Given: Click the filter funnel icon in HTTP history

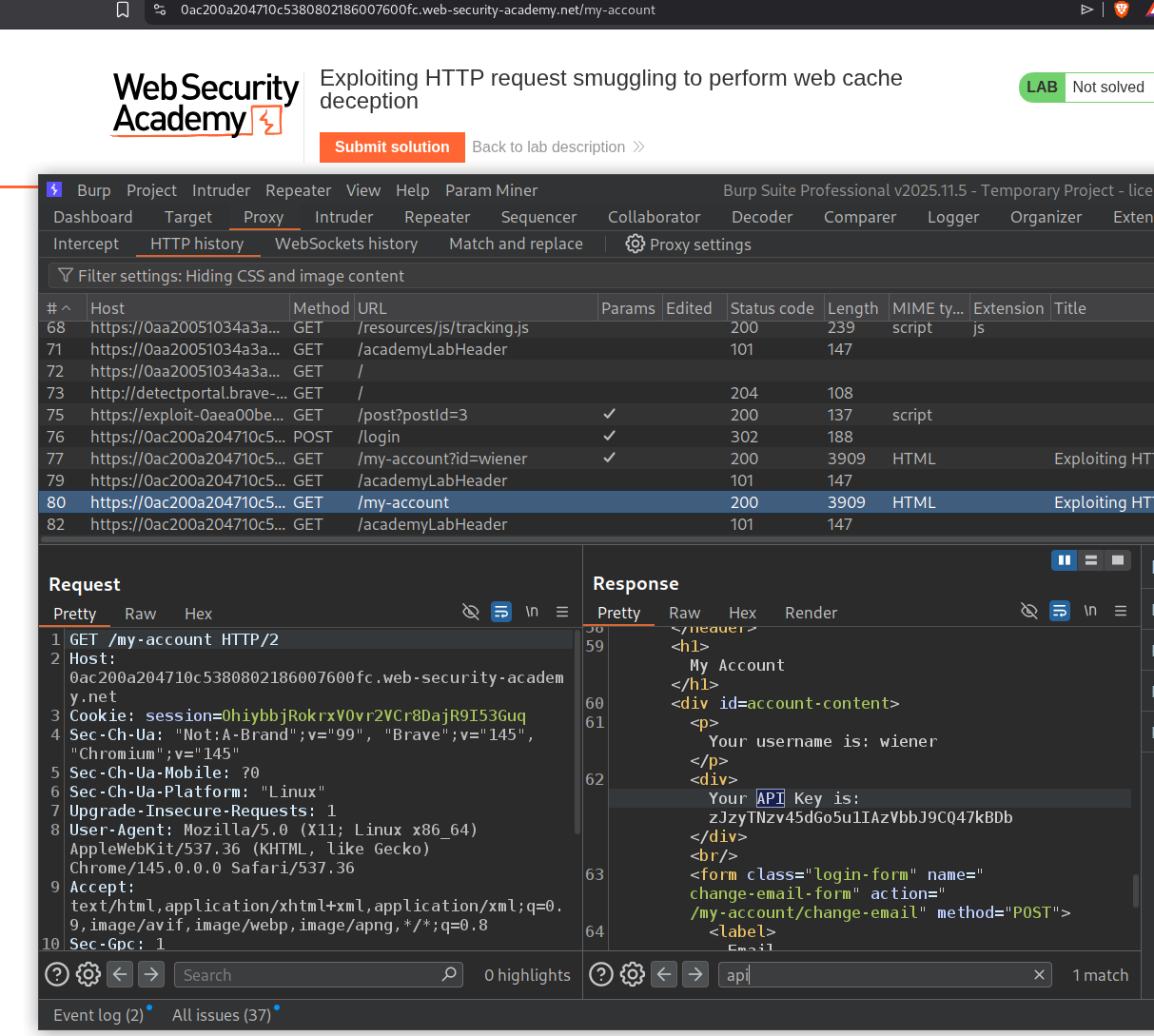Looking at the screenshot, I should 66,276.
